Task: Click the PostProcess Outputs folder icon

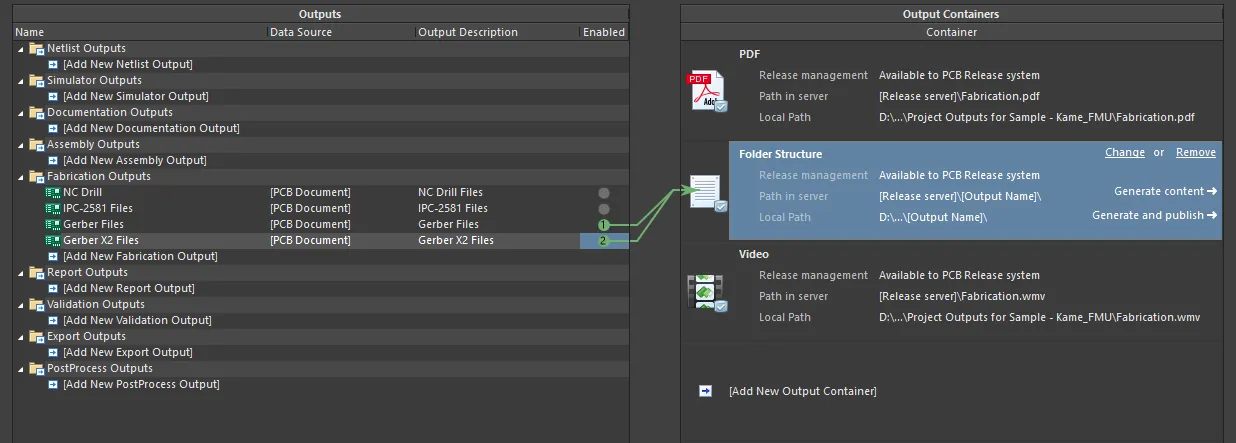Action: (38, 368)
